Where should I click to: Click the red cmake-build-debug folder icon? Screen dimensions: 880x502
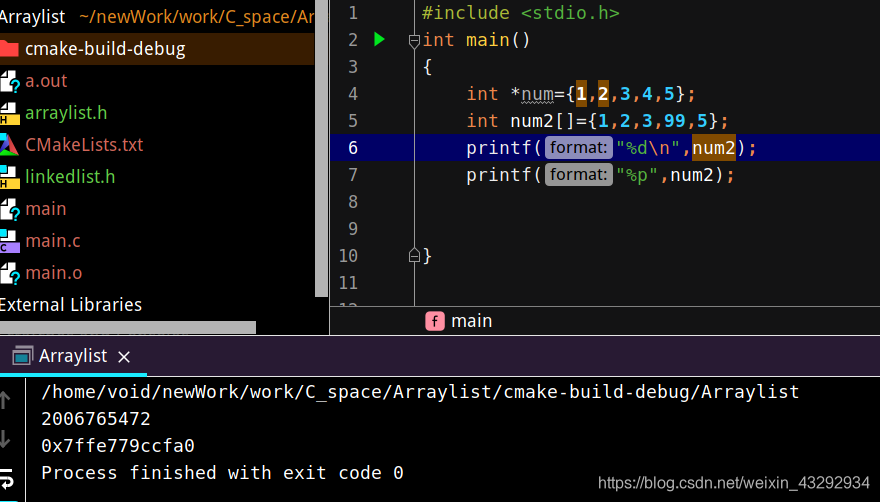(x=10, y=49)
